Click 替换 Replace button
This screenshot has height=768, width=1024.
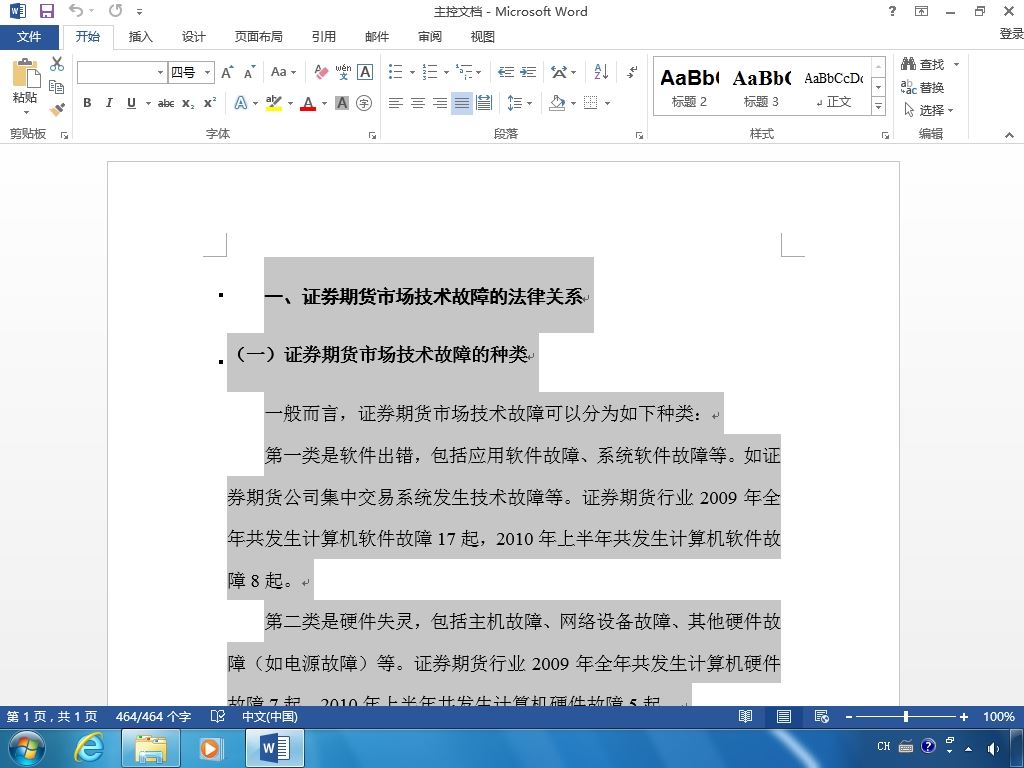922,87
